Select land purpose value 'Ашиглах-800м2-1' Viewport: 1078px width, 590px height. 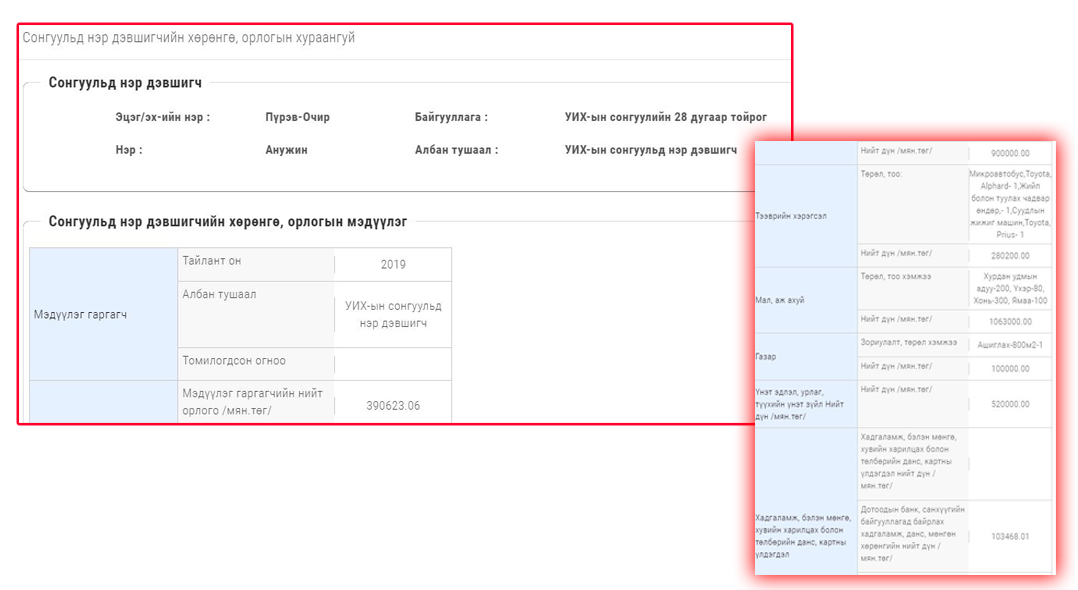[x=1010, y=344]
